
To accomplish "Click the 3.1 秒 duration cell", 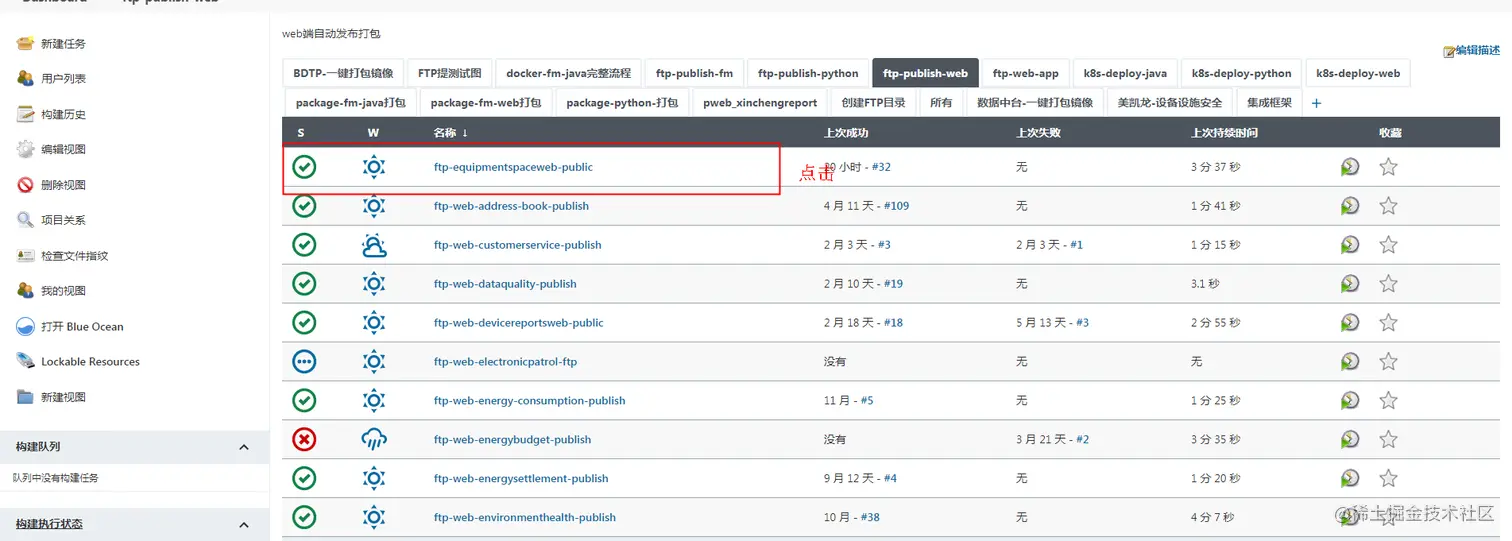I will click(1205, 284).
